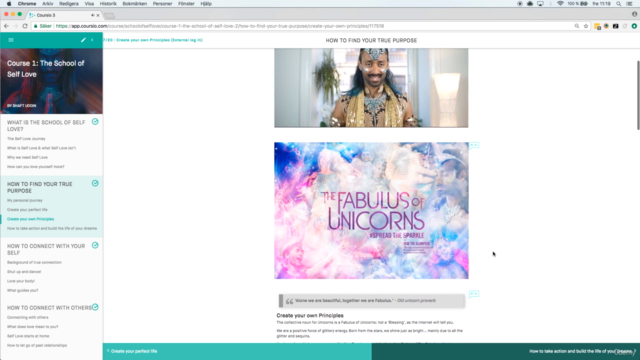
Task: Click the AirPlay display icon in the menu bar
Action: [540, 4]
